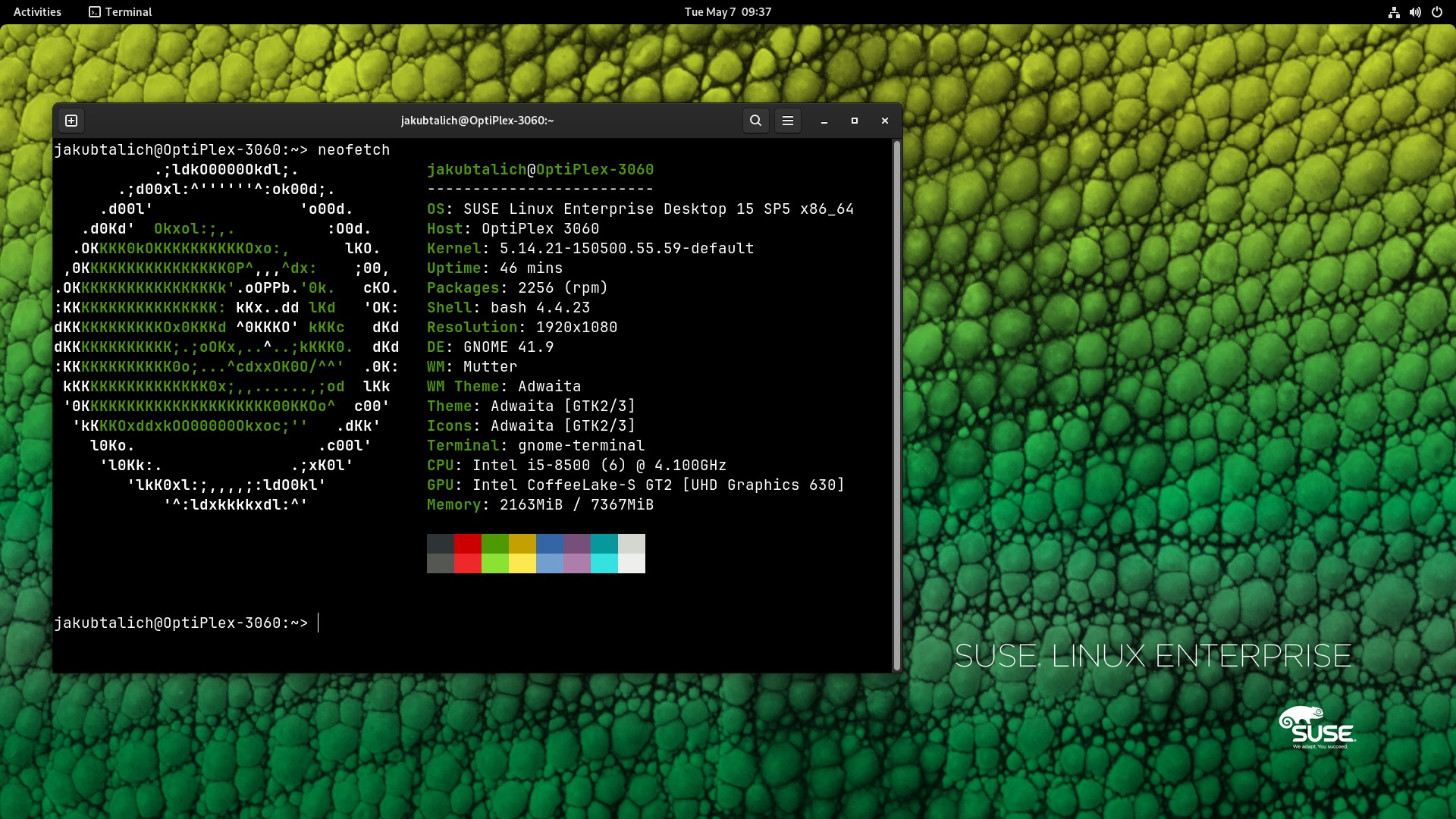Open the terminal hamburger menu
Image resolution: width=1456 pixels, height=819 pixels.
click(788, 121)
